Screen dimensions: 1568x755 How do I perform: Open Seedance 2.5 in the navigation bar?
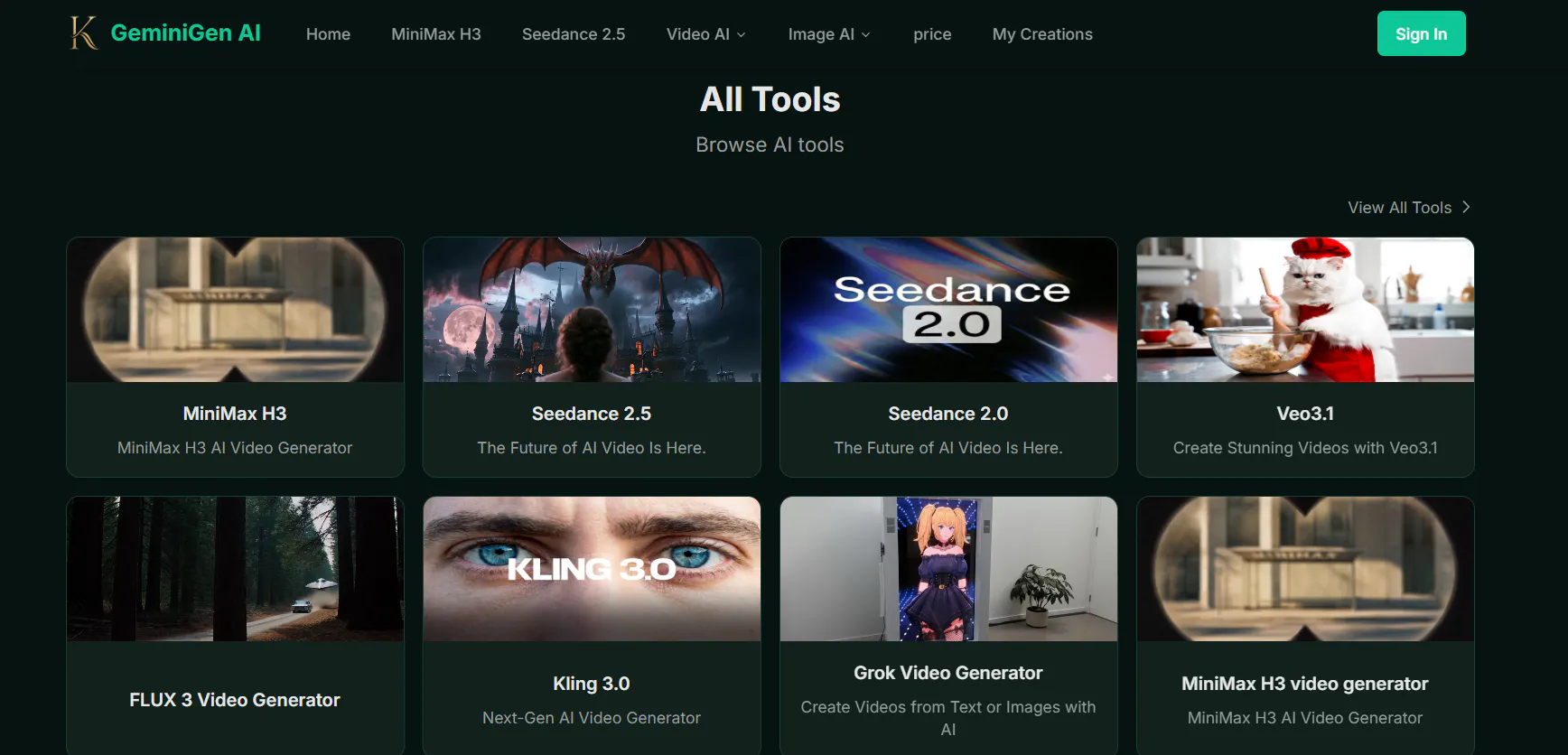(x=574, y=34)
